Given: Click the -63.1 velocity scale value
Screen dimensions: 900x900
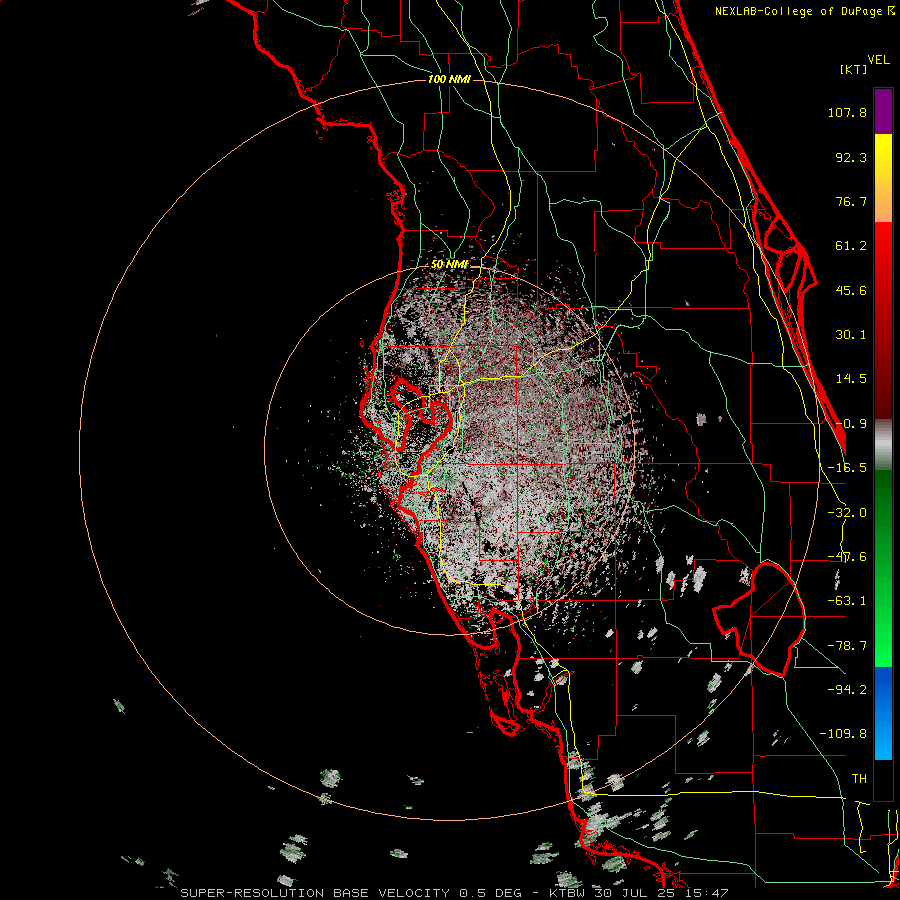Looking at the screenshot, I should [847, 601].
